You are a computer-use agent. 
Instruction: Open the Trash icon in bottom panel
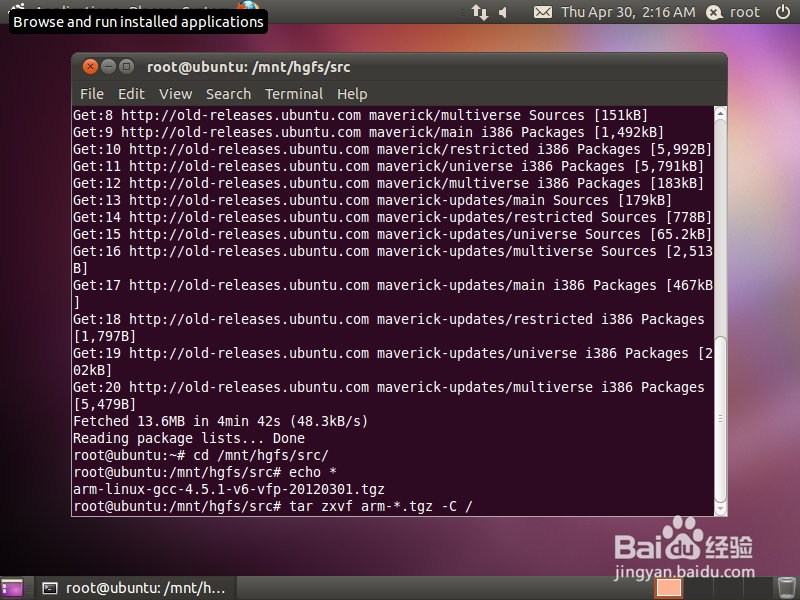tap(786, 588)
